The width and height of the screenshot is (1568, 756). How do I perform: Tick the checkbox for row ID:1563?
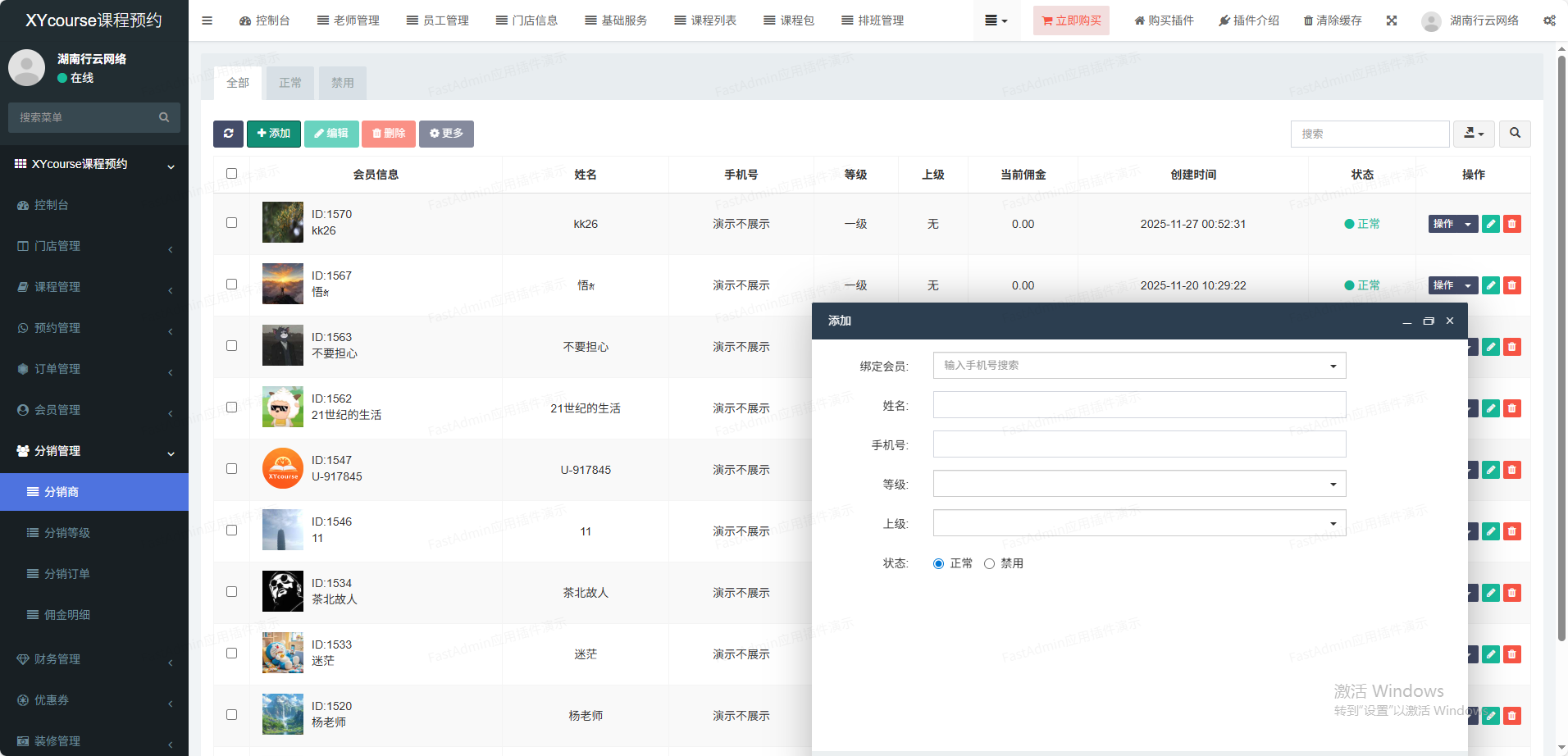click(231, 346)
